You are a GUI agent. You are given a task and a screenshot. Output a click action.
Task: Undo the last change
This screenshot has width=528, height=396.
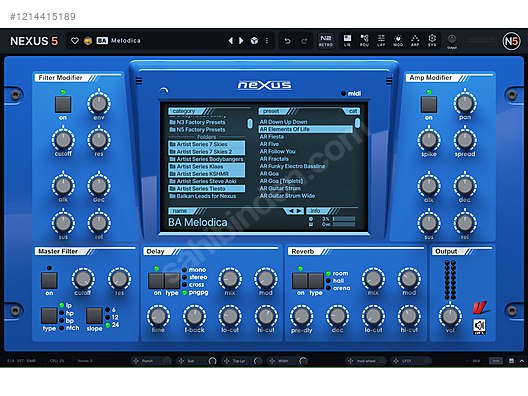point(287,41)
